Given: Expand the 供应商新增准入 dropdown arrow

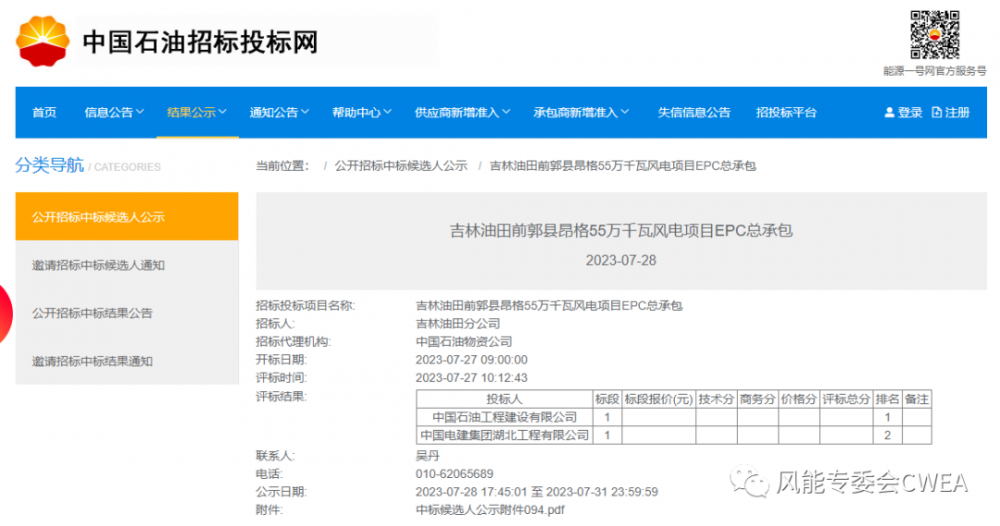Looking at the screenshot, I should pos(506,112).
